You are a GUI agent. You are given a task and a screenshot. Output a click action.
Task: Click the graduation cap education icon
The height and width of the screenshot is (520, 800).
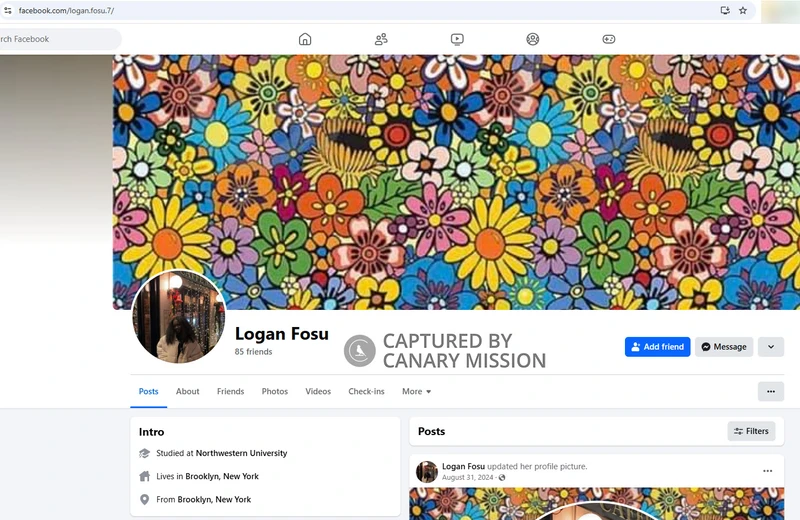click(144, 453)
